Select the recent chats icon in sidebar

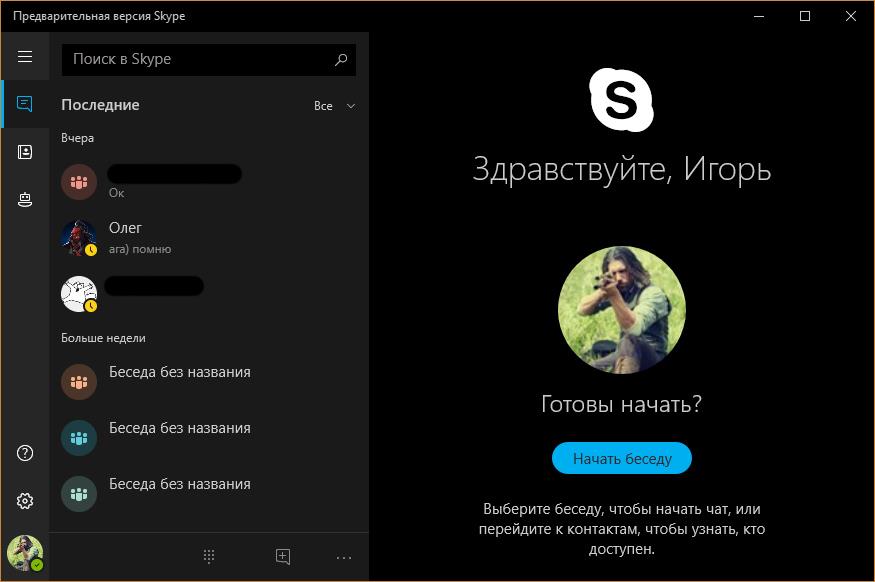coord(25,104)
